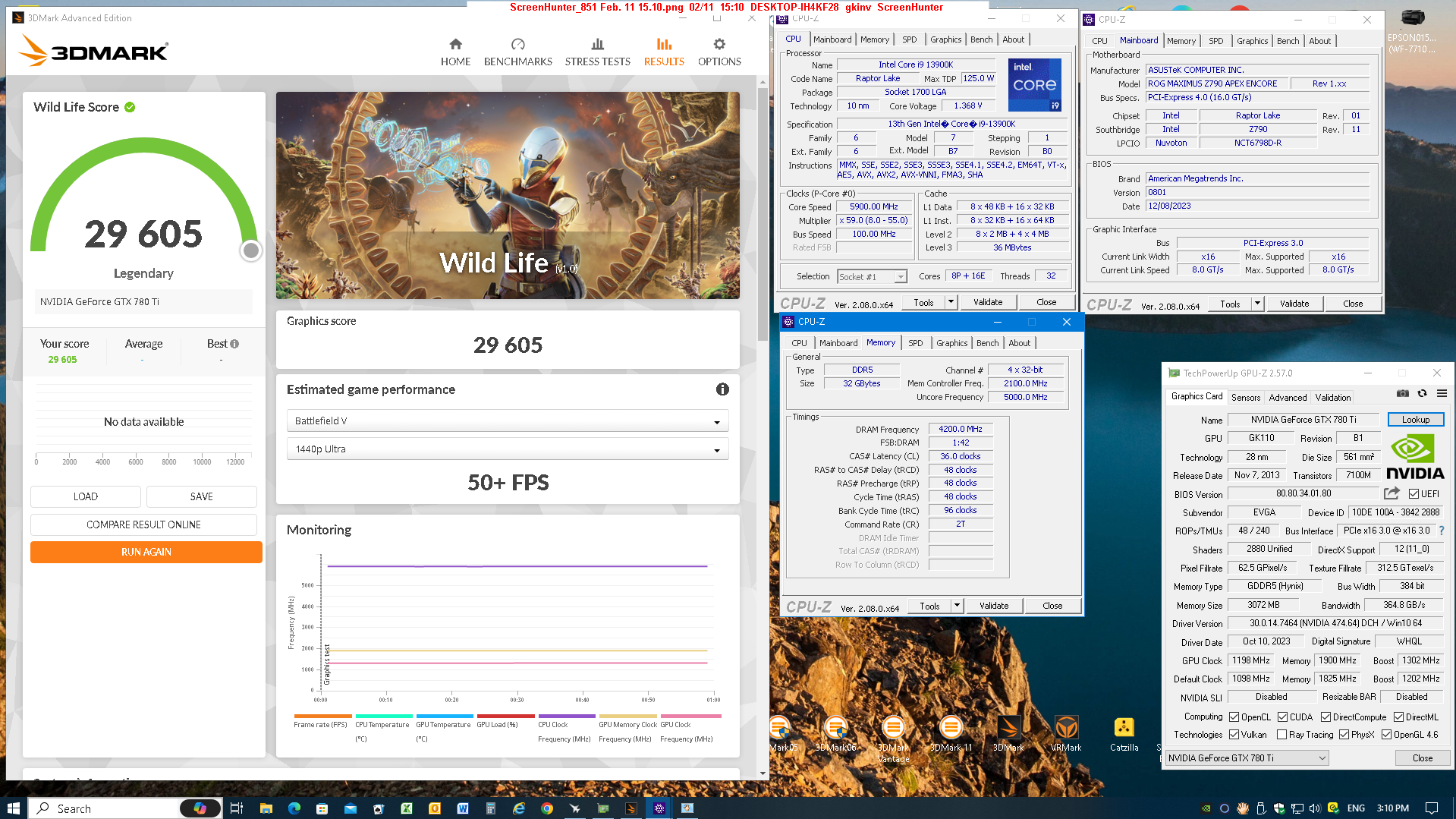Open Copilot button in taskbar search
The height and width of the screenshot is (819, 1456).
(200, 808)
